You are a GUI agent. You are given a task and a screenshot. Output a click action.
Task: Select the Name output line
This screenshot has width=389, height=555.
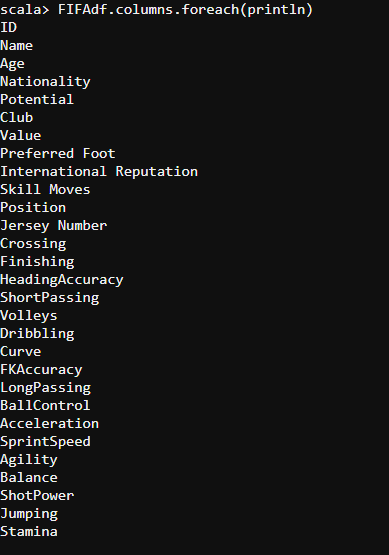point(17,45)
